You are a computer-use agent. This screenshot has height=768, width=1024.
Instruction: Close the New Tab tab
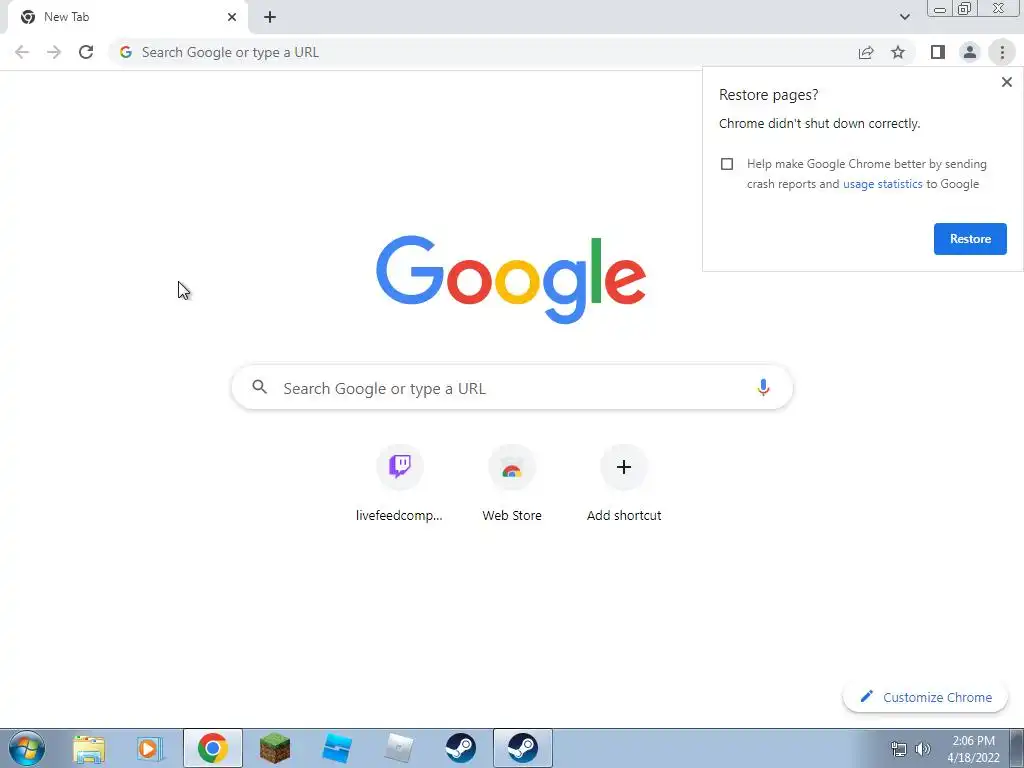(x=232, y=17)
